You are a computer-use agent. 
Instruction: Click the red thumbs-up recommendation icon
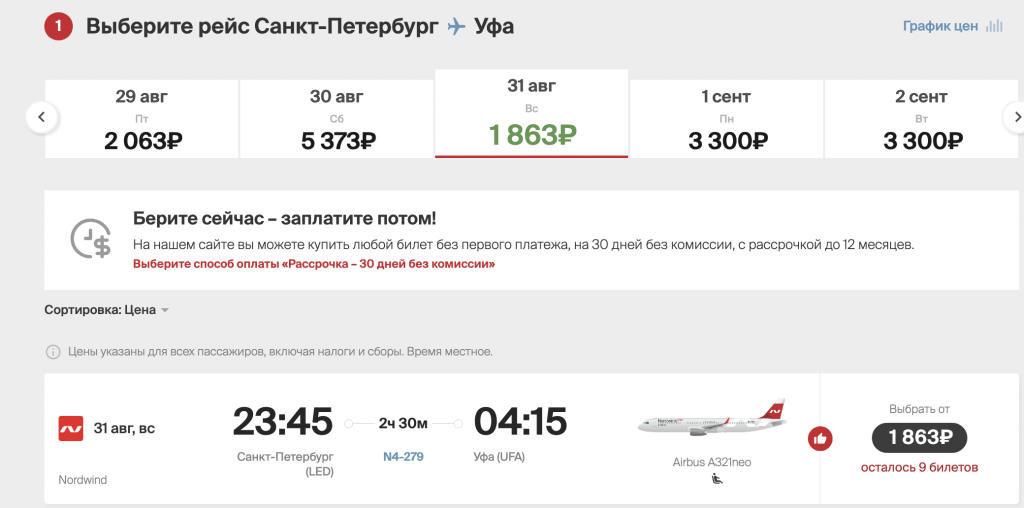(820, 438)
